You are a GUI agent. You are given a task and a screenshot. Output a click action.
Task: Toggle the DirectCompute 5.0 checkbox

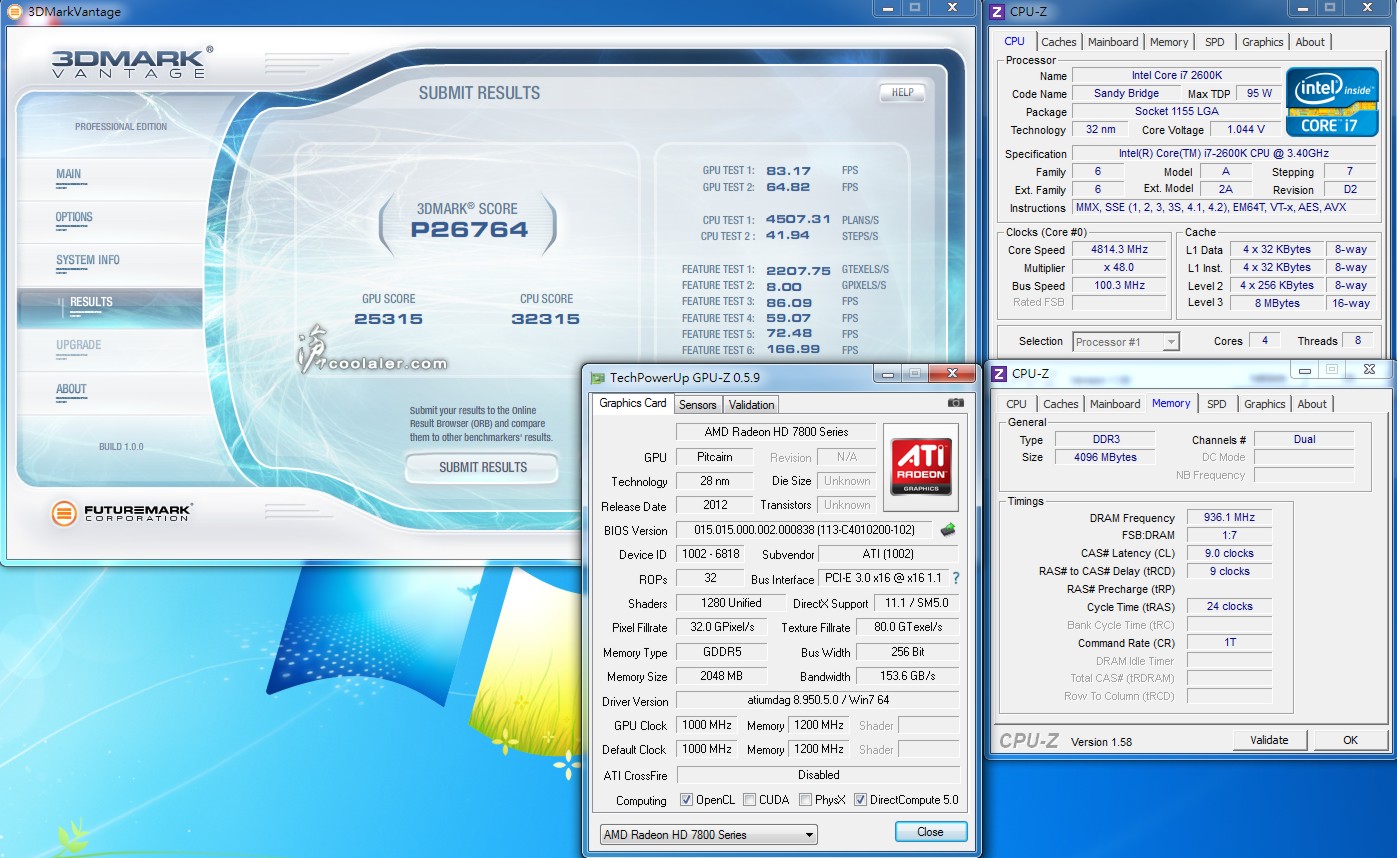pyautogui.click(x=860, y=800)
